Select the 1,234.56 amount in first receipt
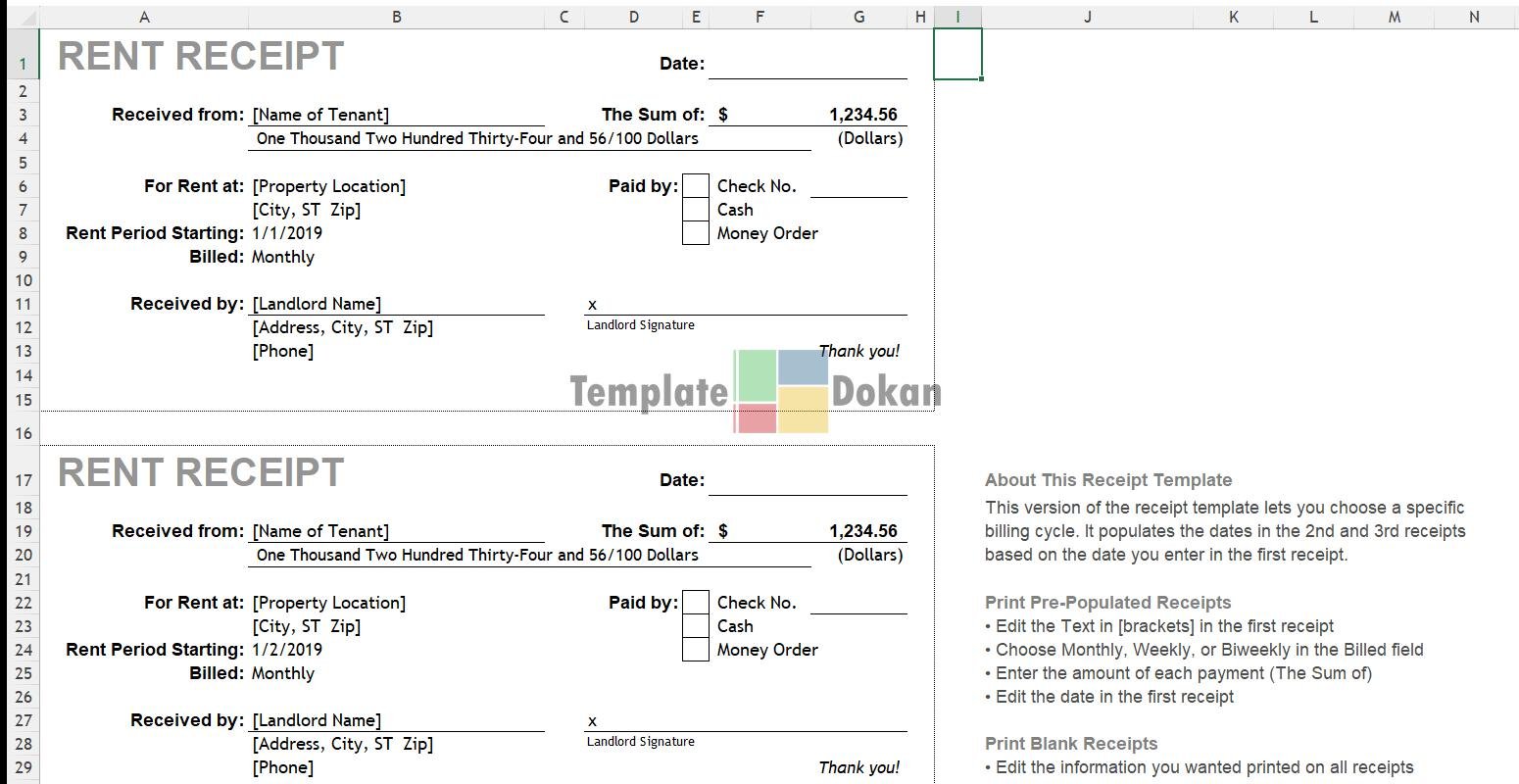 click(862, 115)
